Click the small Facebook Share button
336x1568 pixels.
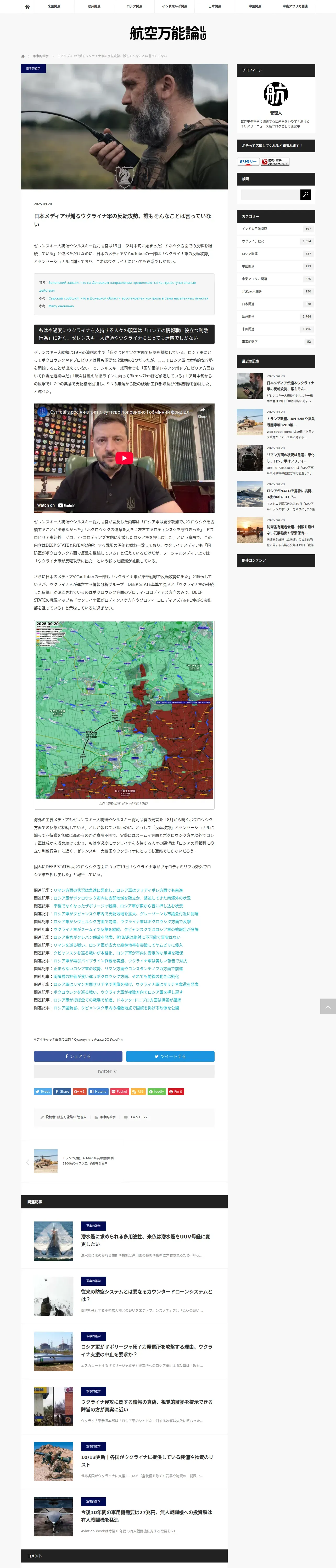tap(62, 1091)
